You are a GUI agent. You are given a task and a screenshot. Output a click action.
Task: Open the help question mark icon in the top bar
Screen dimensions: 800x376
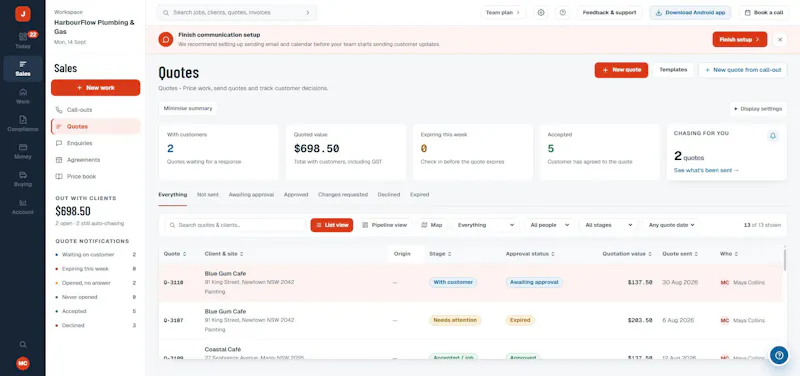pyautogui.click(x=563, y=13)
